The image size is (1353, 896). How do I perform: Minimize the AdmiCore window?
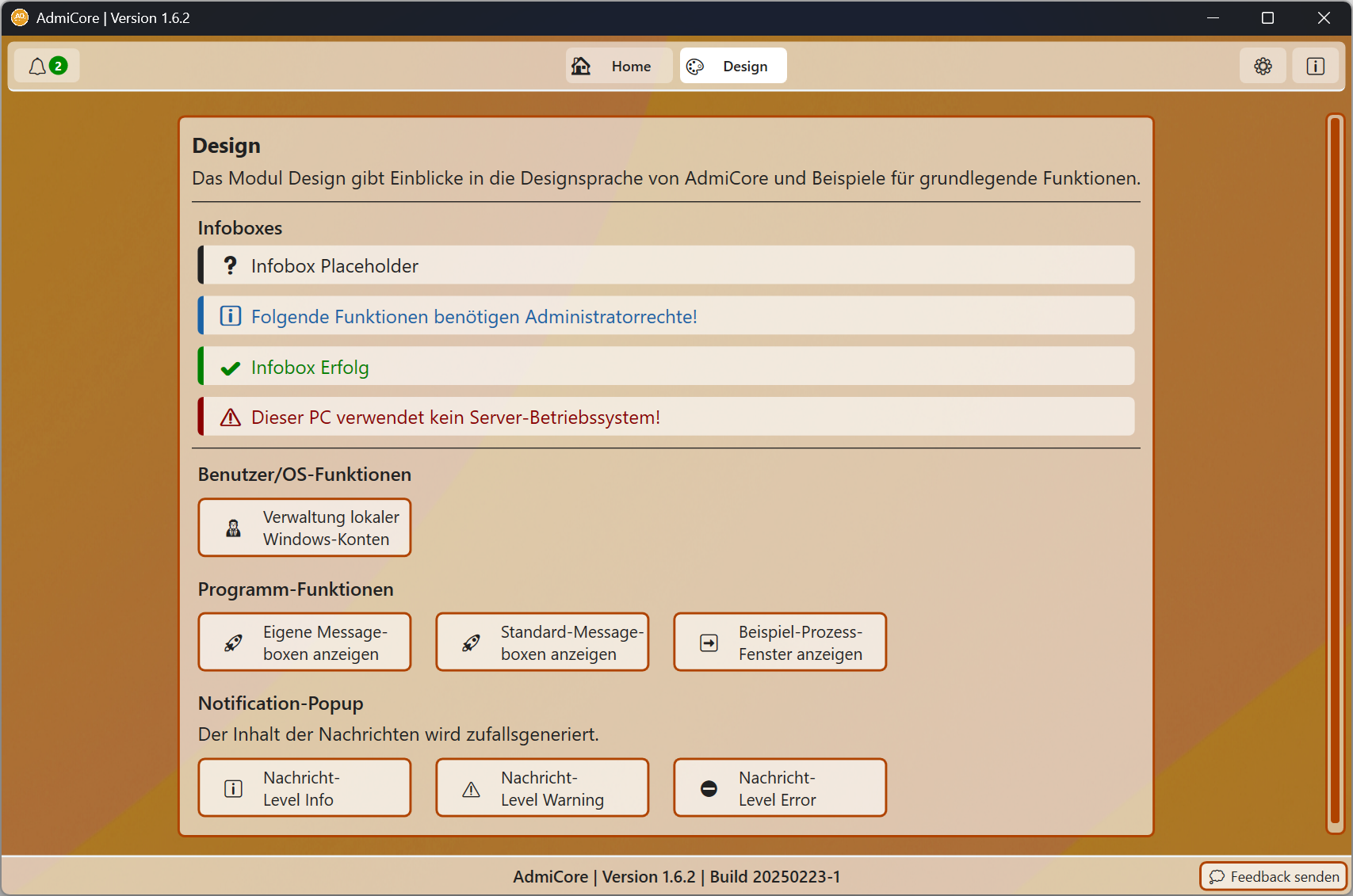(x=1212, y=17)
